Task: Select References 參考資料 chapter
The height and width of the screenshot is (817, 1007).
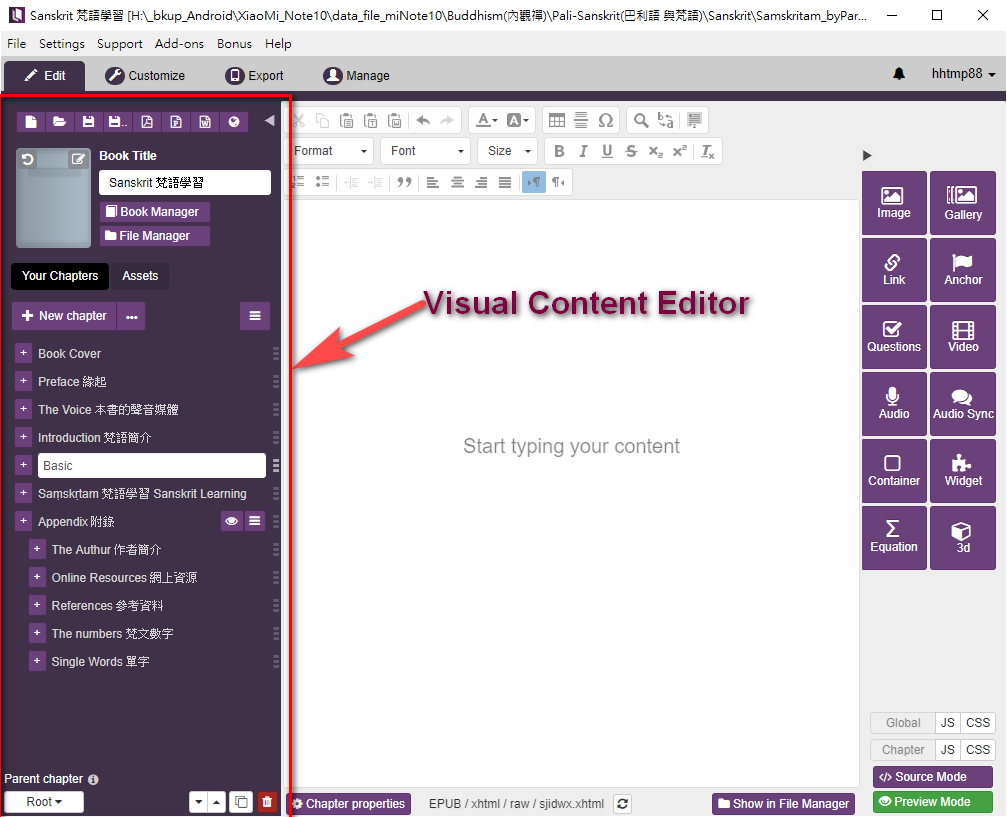Action: click(107, 606)
